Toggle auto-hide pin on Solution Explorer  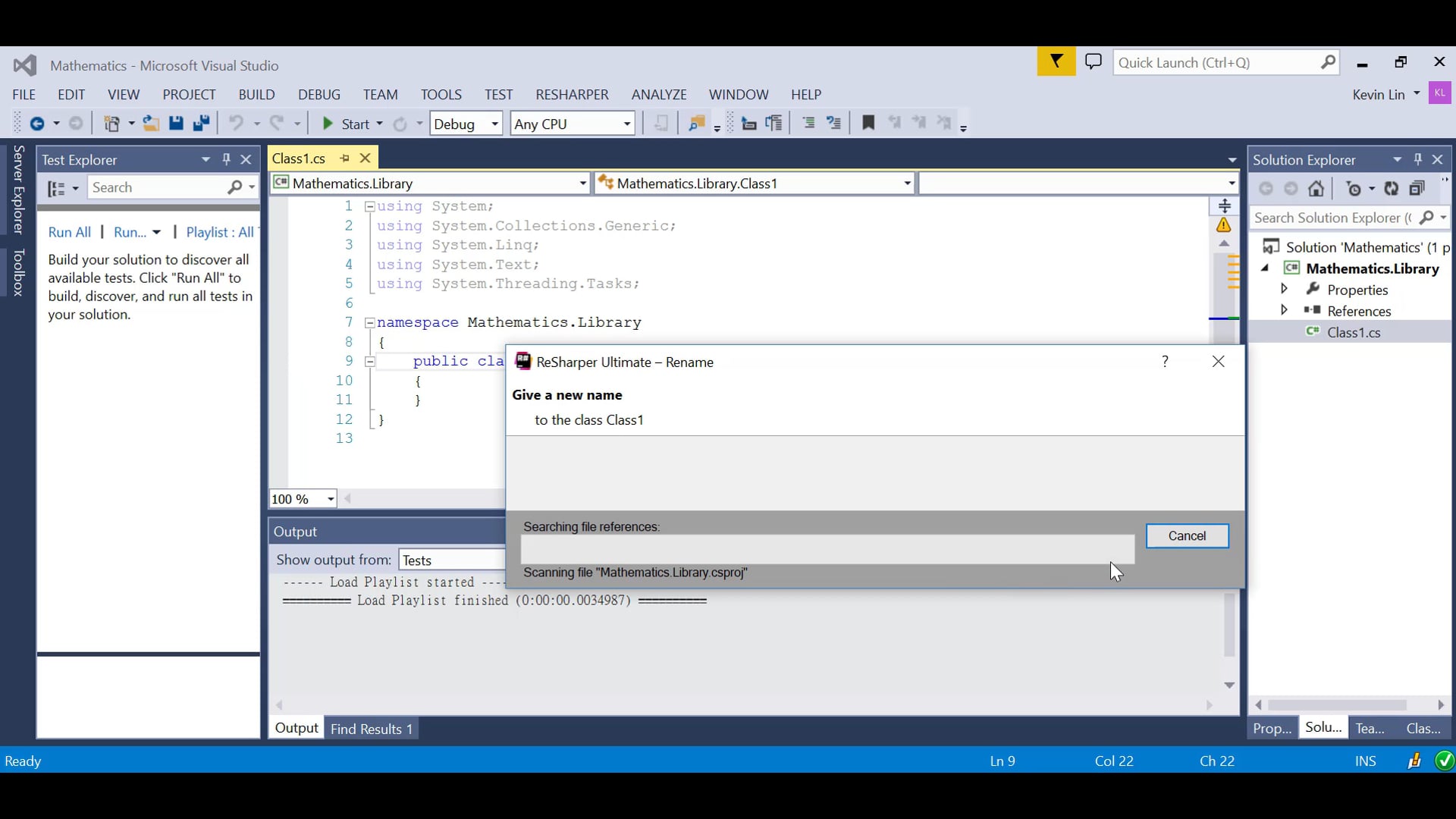[x=1418, y=159]
